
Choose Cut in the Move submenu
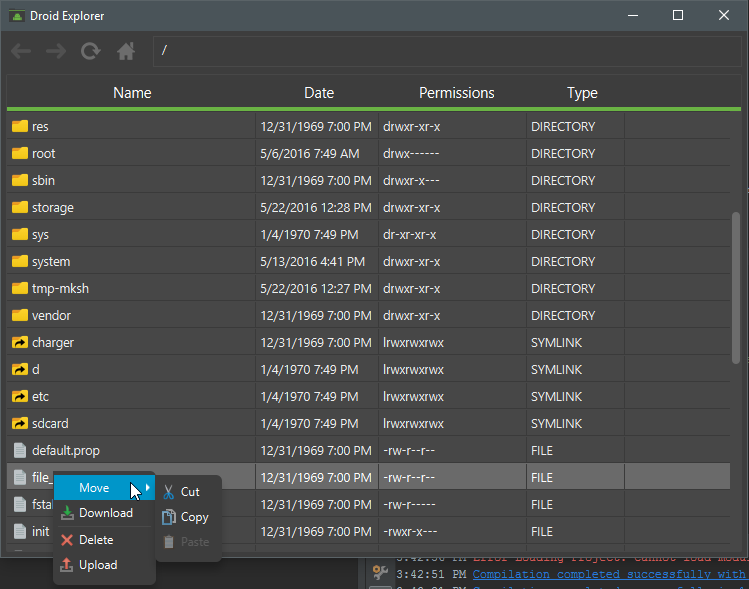point(188,492)
